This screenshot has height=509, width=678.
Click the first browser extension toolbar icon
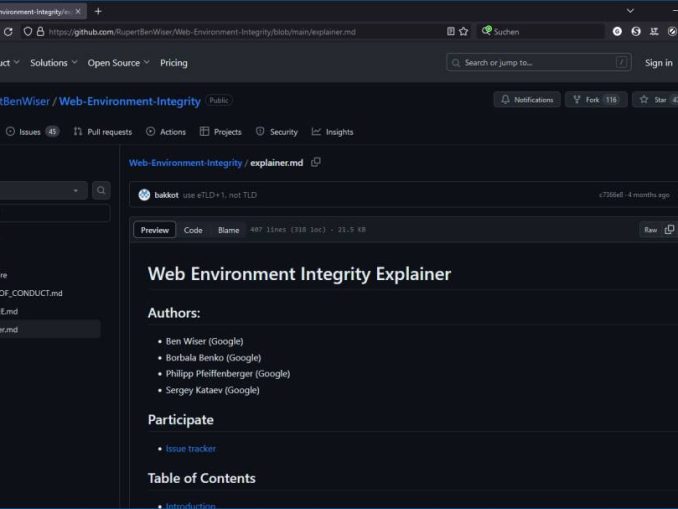[x=617, y=31]
